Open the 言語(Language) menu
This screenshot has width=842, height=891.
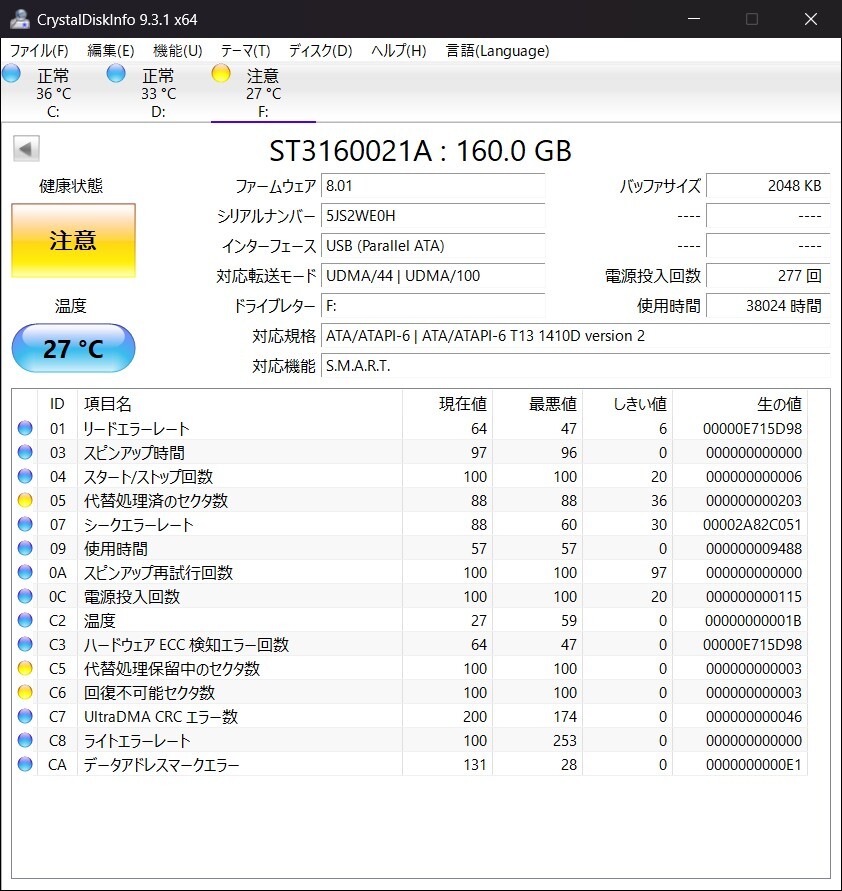coord(498,51)
